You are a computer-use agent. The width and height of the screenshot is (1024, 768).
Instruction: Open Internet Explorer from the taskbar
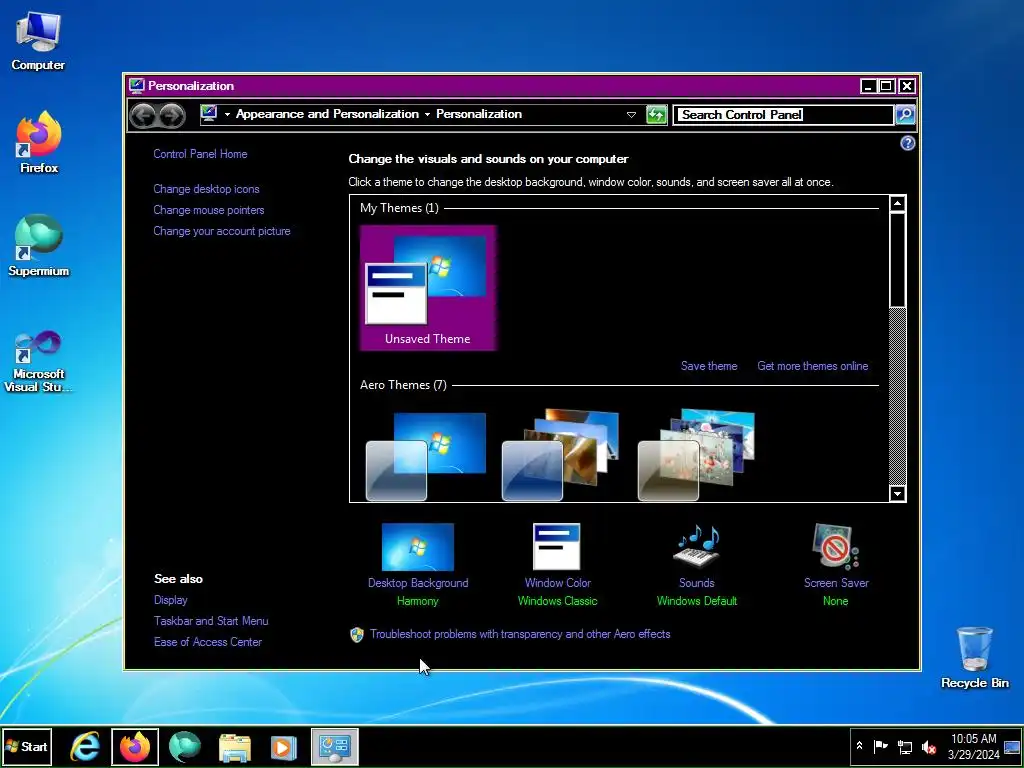85,746
